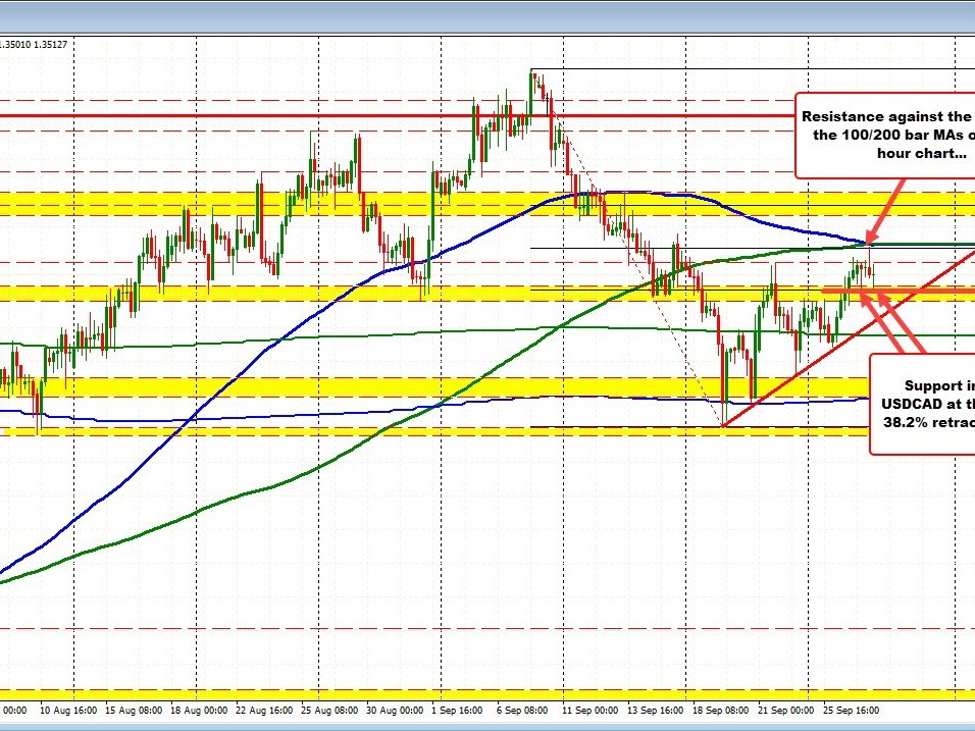Click the 11 Sep 00:00 axis label
This screenshot has height=731, width=975.
[x=590, y=710]
